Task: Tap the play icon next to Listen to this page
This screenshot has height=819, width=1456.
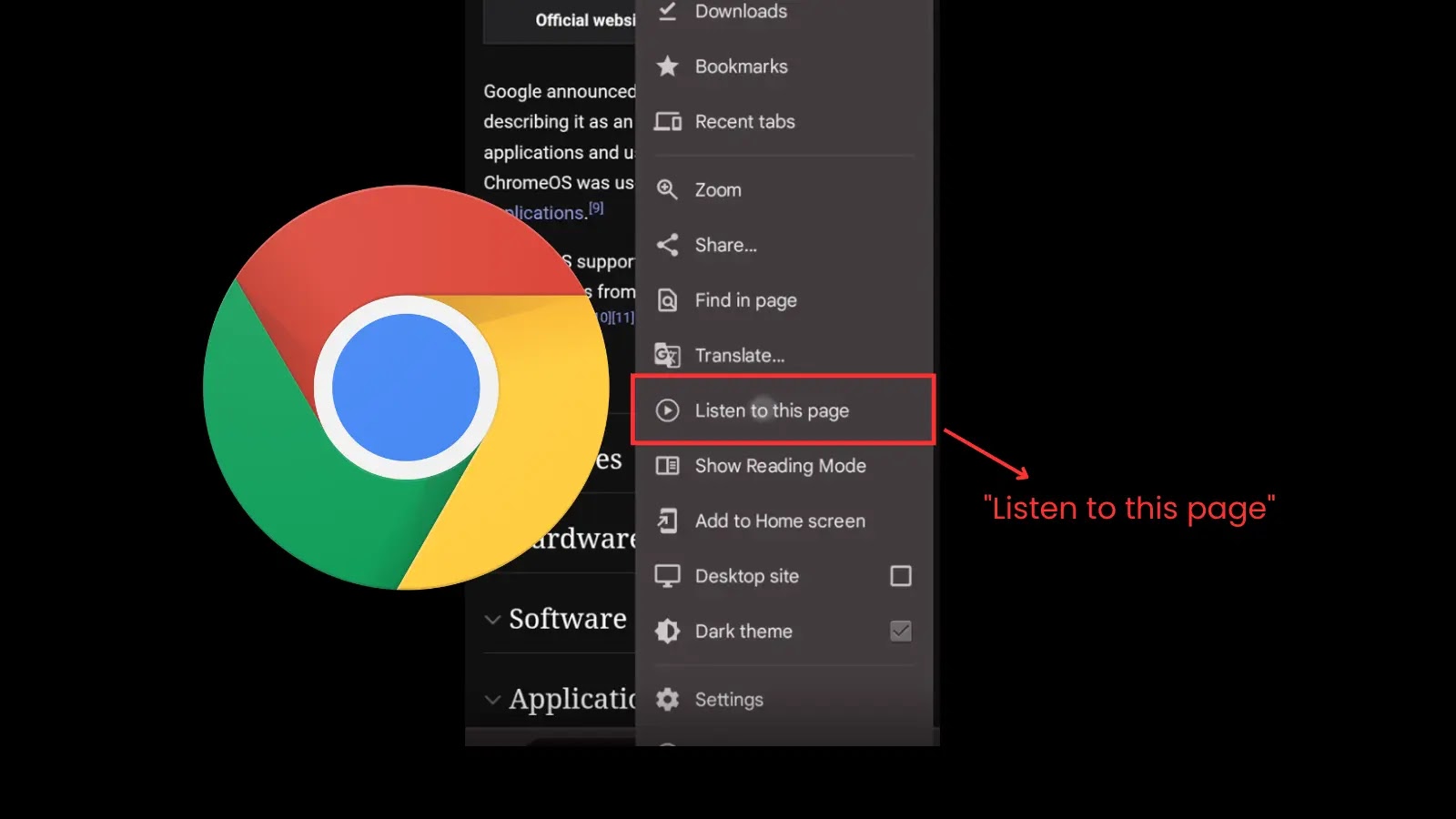Action: click(667, 410)
